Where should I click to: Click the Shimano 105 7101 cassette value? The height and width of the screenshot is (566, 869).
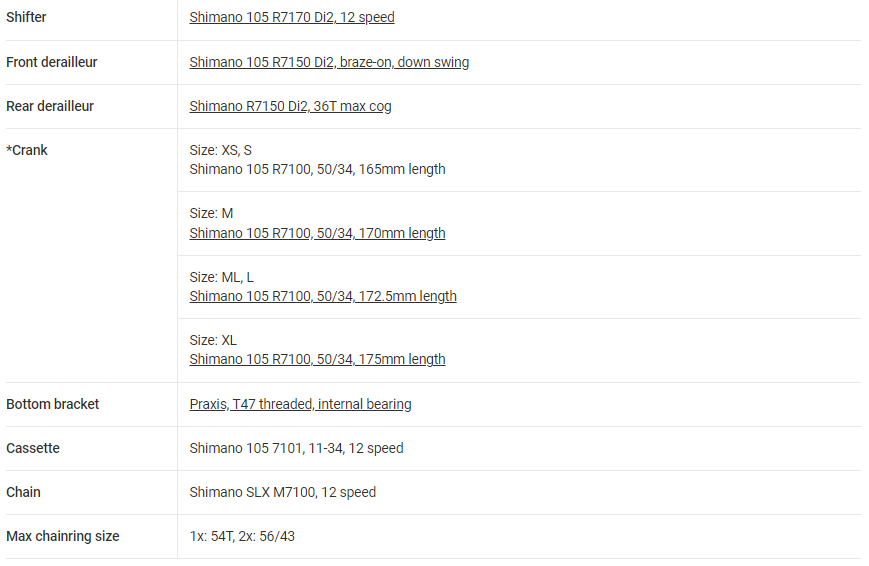tap(296, 448)
